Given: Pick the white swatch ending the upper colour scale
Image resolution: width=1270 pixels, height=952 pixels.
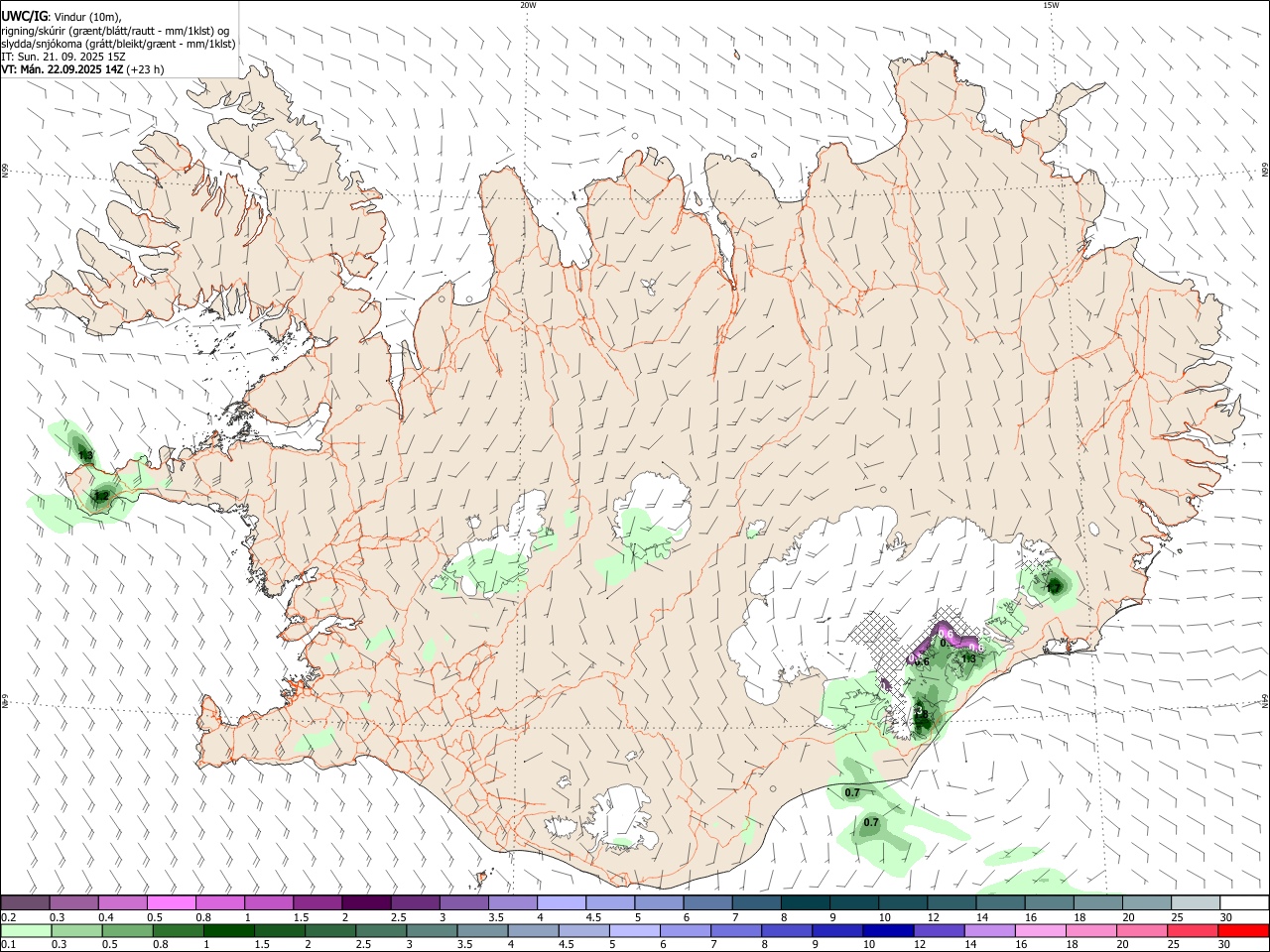Looking at the screenshot, I should pos(1243,903).
